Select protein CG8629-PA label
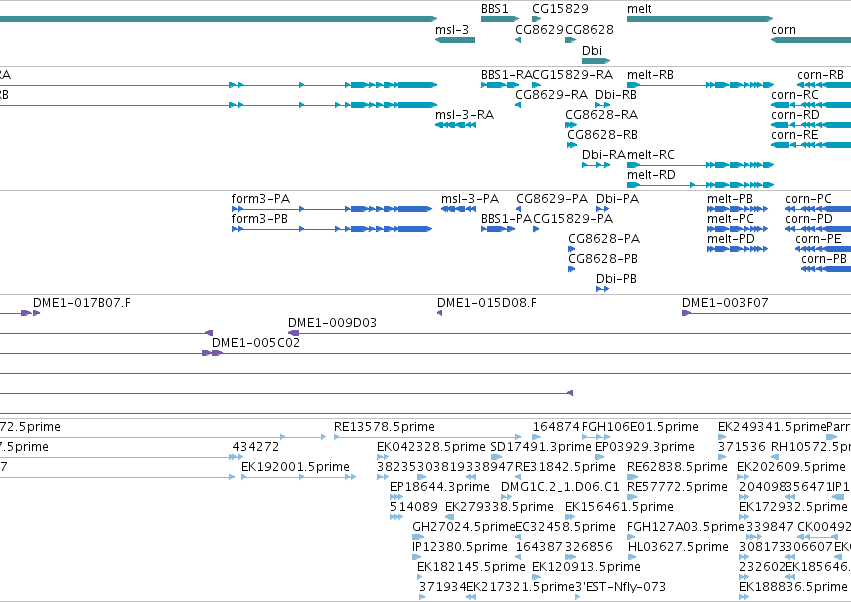The image size is (851, 602). coord(552,199)
